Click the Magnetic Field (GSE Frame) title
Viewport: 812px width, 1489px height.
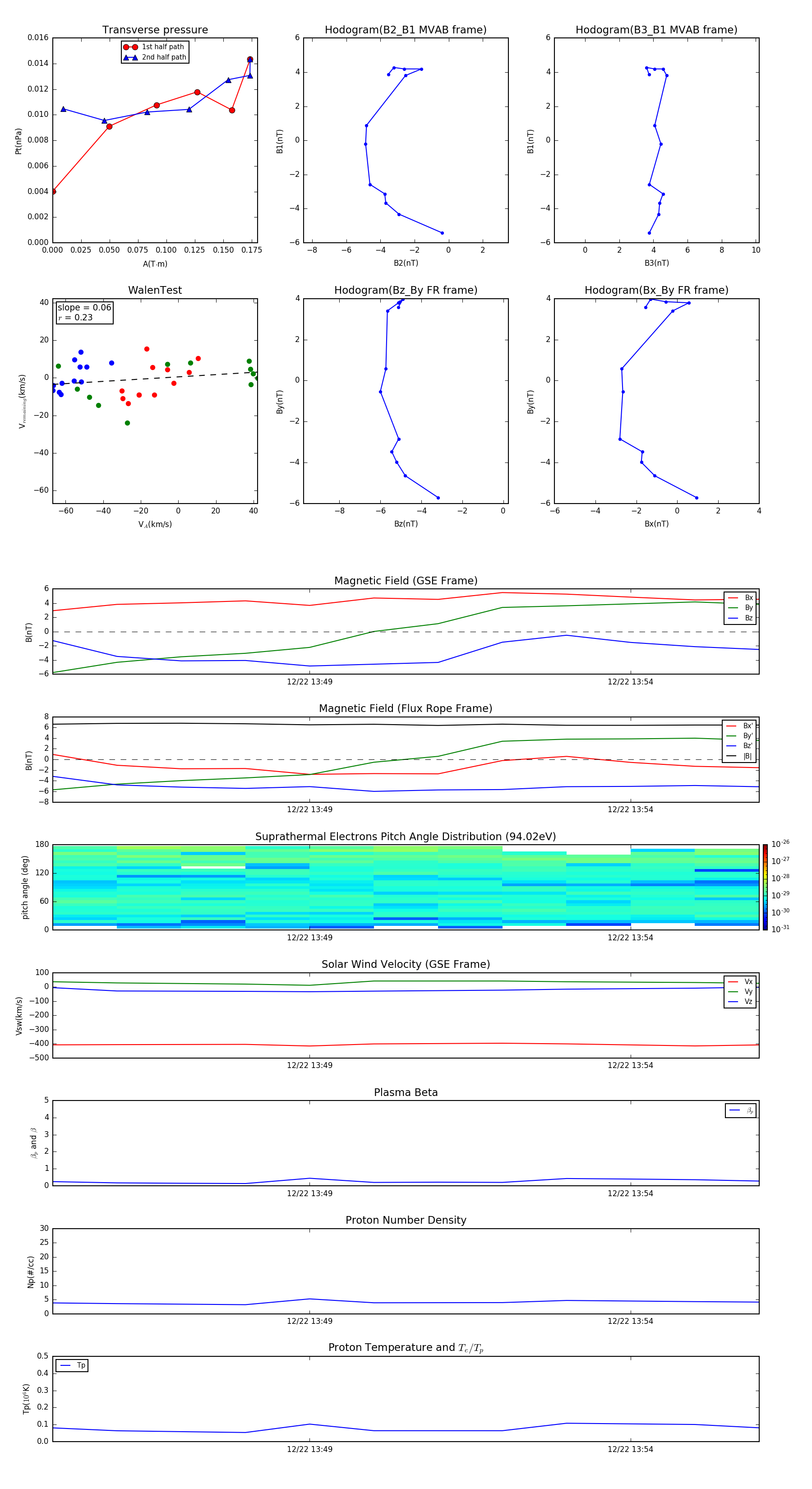tap(406, 581)
